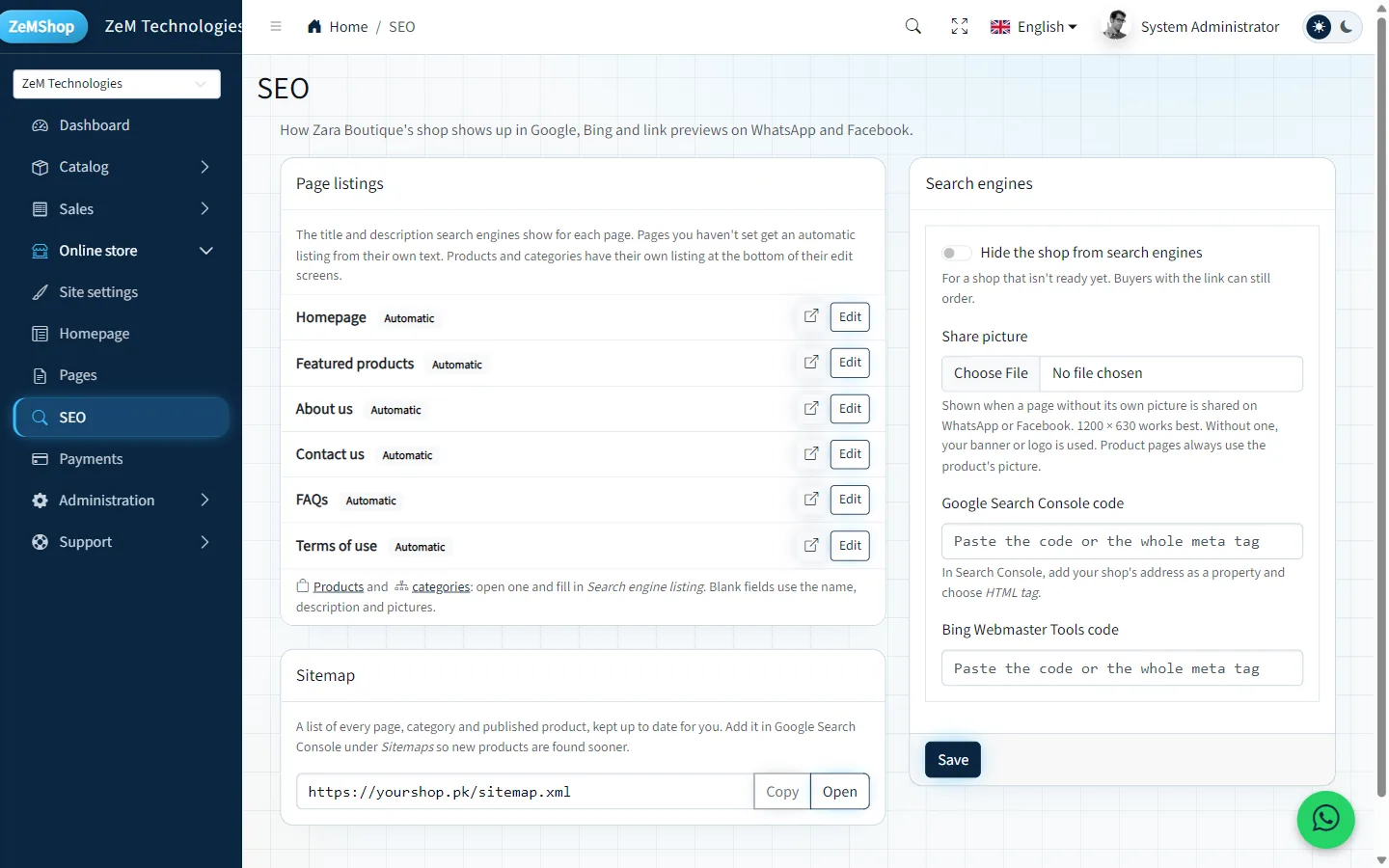Viewport: 1389px width, 868px height.
Task: Toggle Hide the shop from search engines
Action: (x=956, y=253)
